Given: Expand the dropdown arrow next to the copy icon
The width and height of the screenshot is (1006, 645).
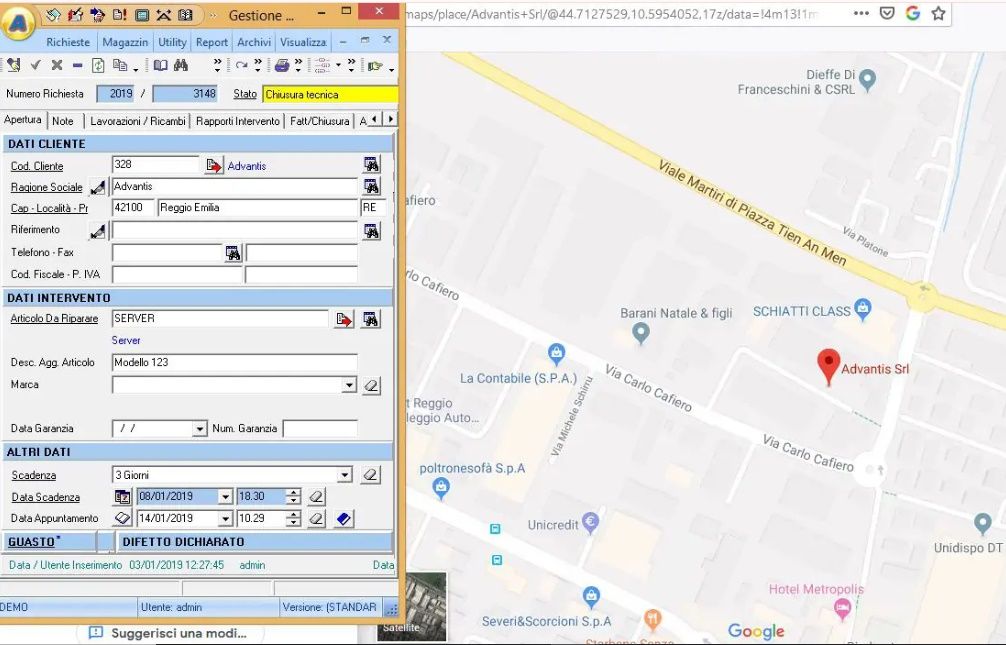Looking at the screenshot, I should [135, 69].
